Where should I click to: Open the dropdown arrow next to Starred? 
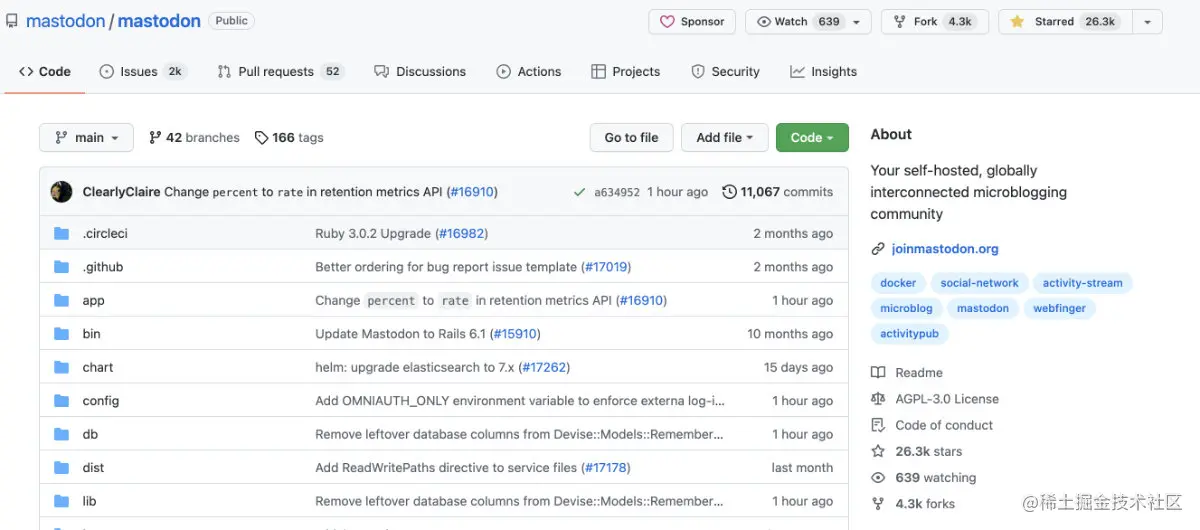tap(1148, 22)
